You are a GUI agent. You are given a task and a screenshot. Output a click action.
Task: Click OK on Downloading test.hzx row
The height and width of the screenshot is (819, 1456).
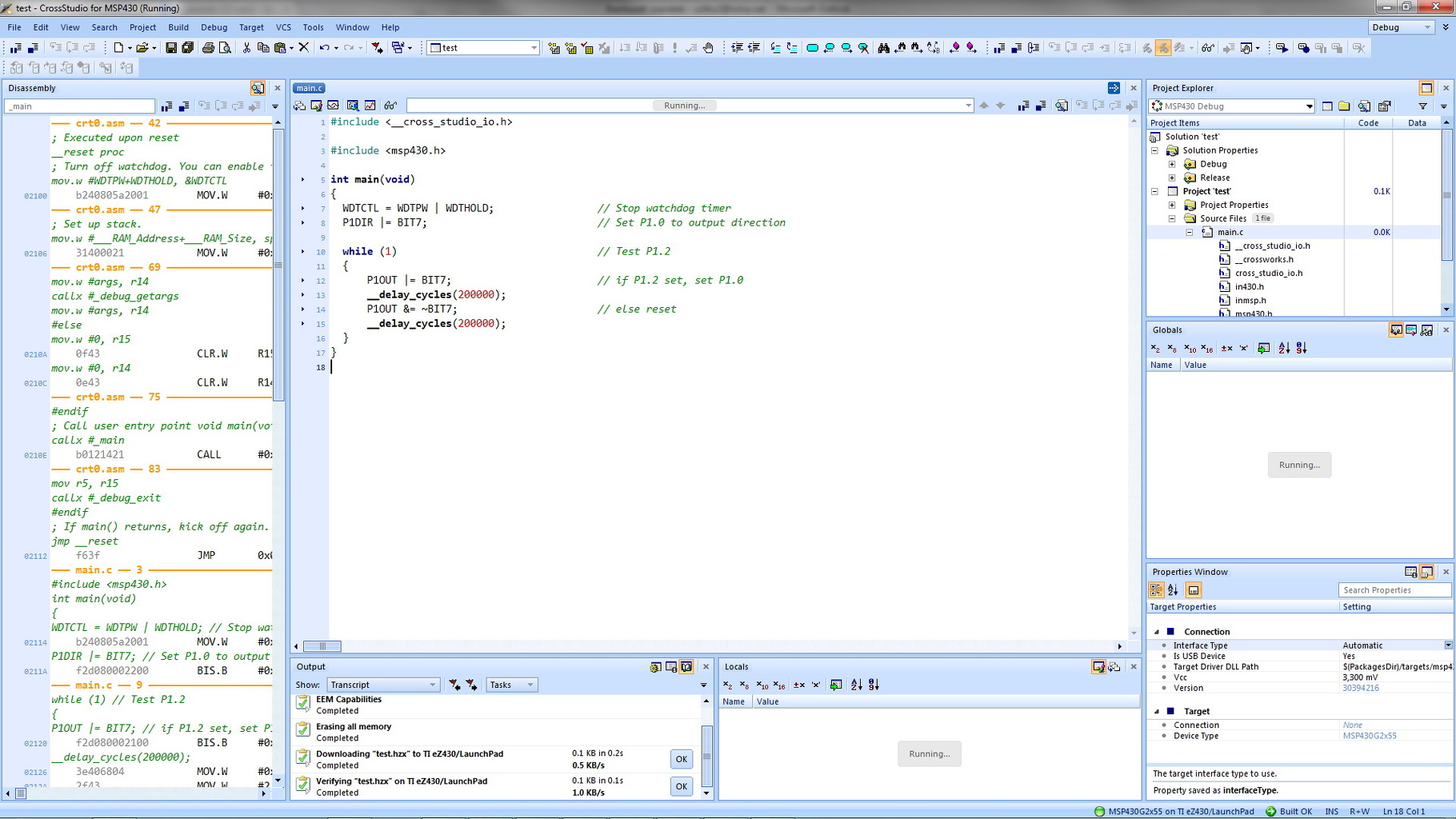click(x=681, y=759)
